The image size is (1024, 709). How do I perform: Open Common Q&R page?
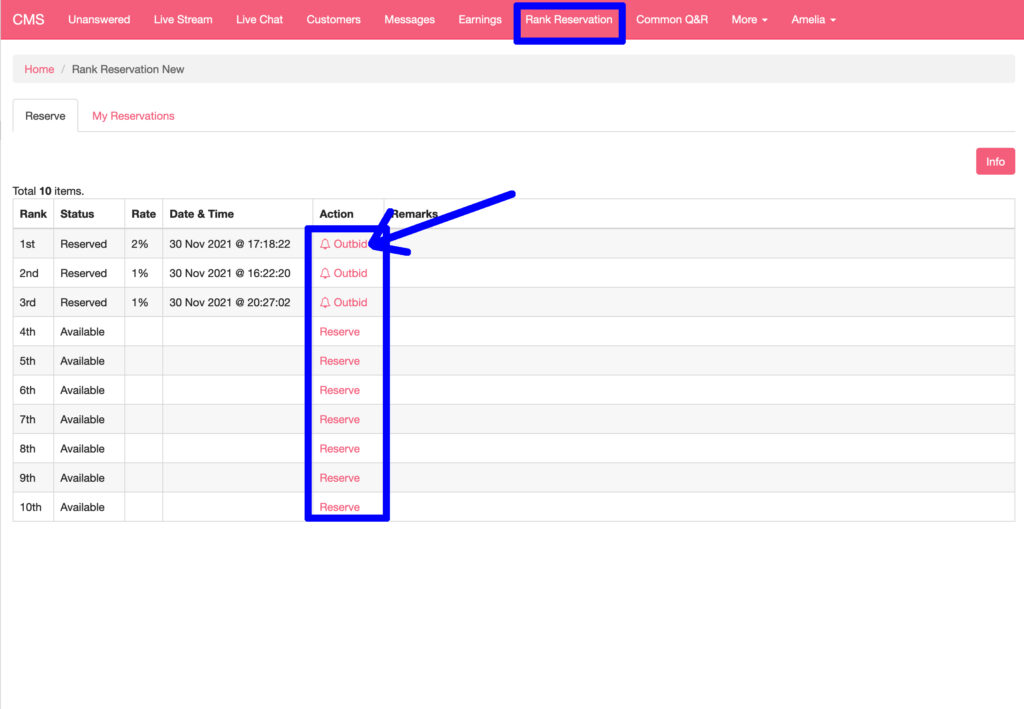[x=672, y=20]
